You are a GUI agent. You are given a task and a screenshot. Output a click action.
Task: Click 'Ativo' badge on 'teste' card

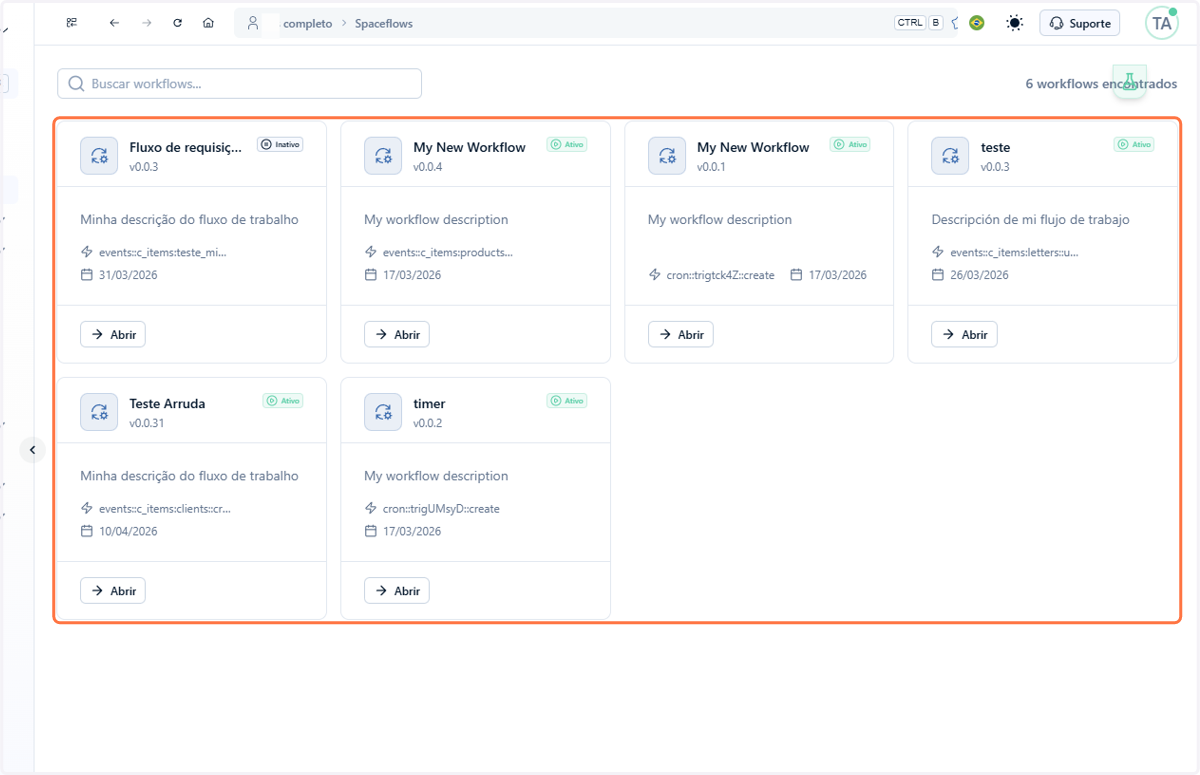pyautogui.click(x=1134, y=144)
